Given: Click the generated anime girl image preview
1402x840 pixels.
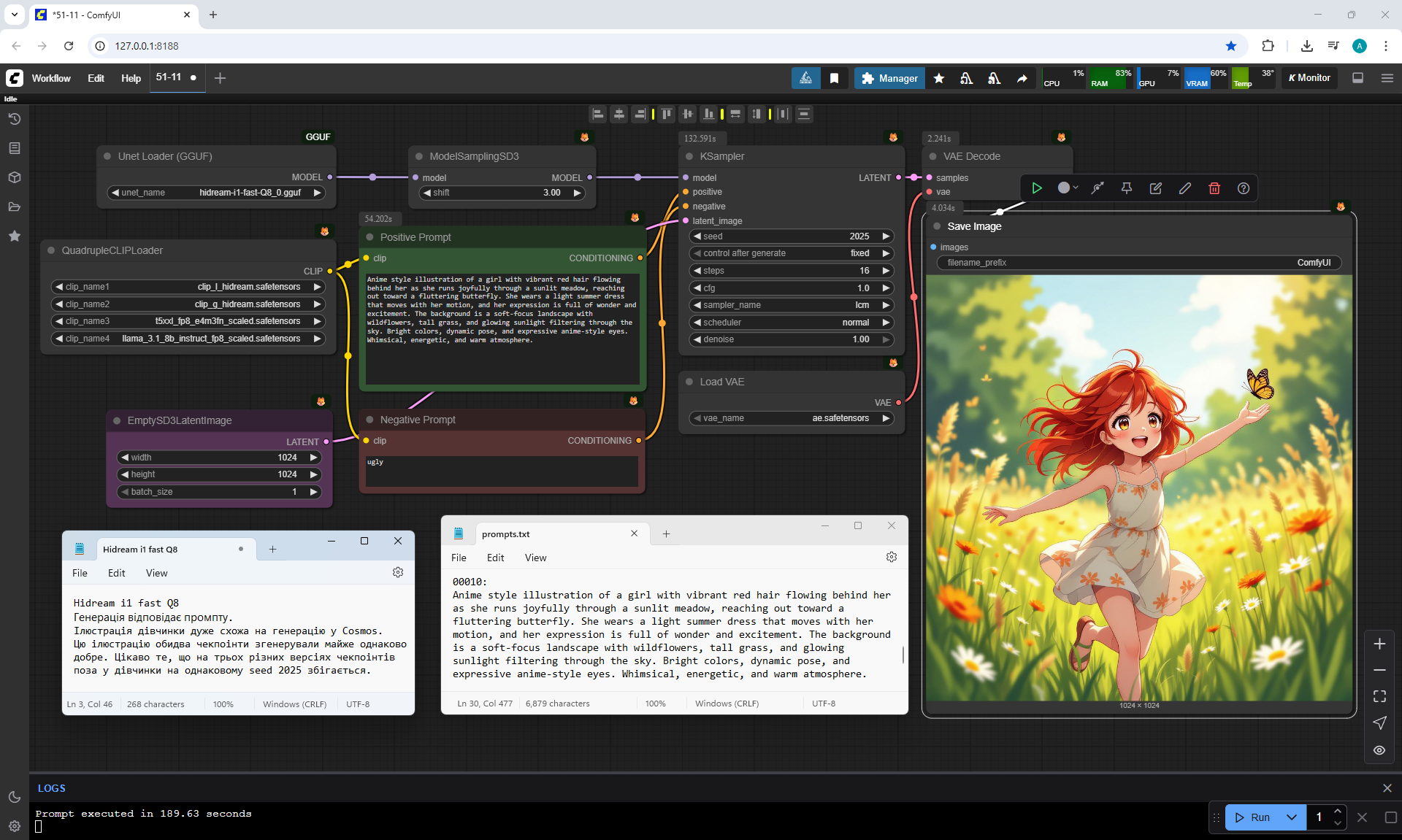Looking at the screenshot, I should [x=1138, y=488].
